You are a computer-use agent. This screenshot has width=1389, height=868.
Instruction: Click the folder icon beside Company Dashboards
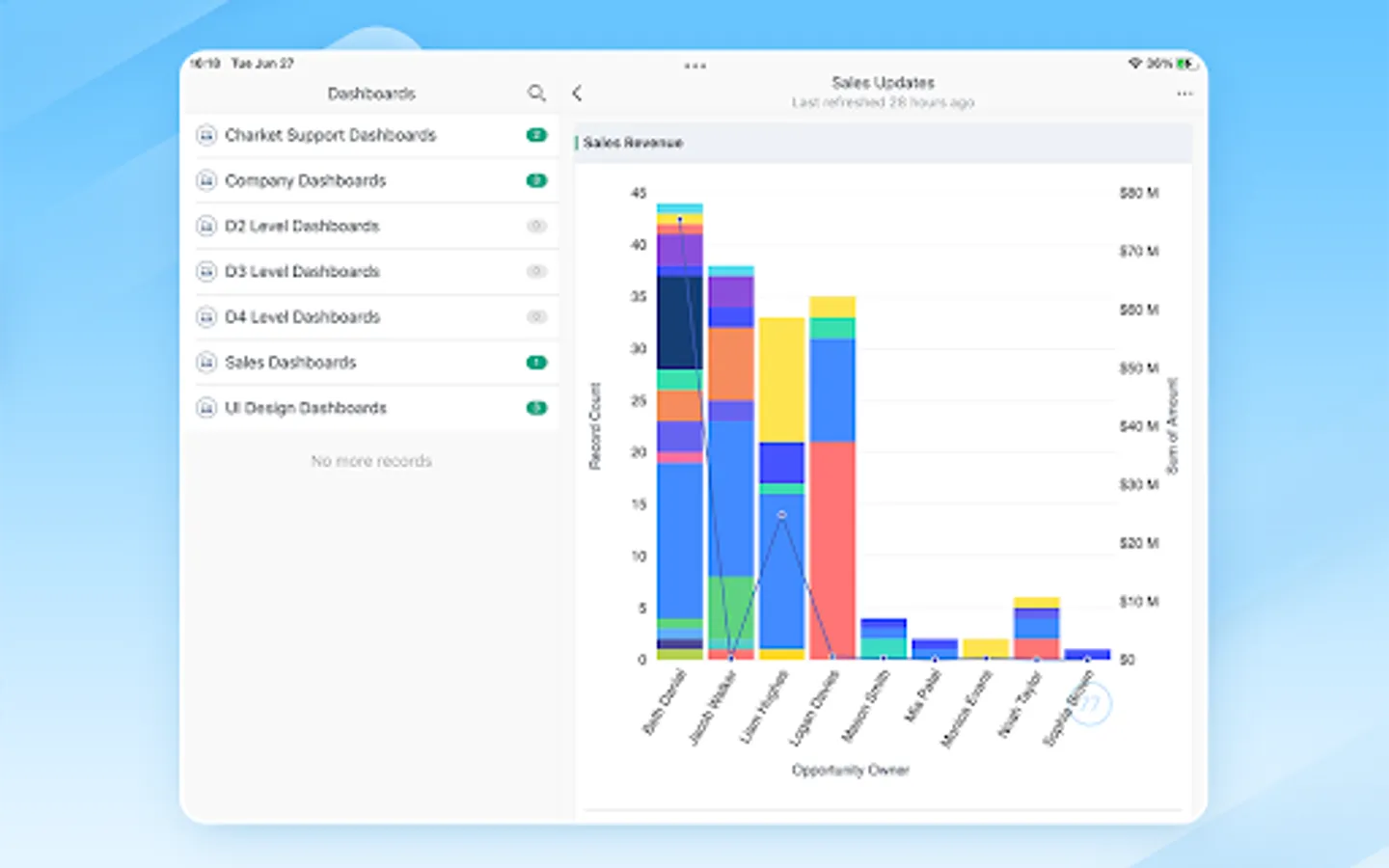click(x=206, y=180)
